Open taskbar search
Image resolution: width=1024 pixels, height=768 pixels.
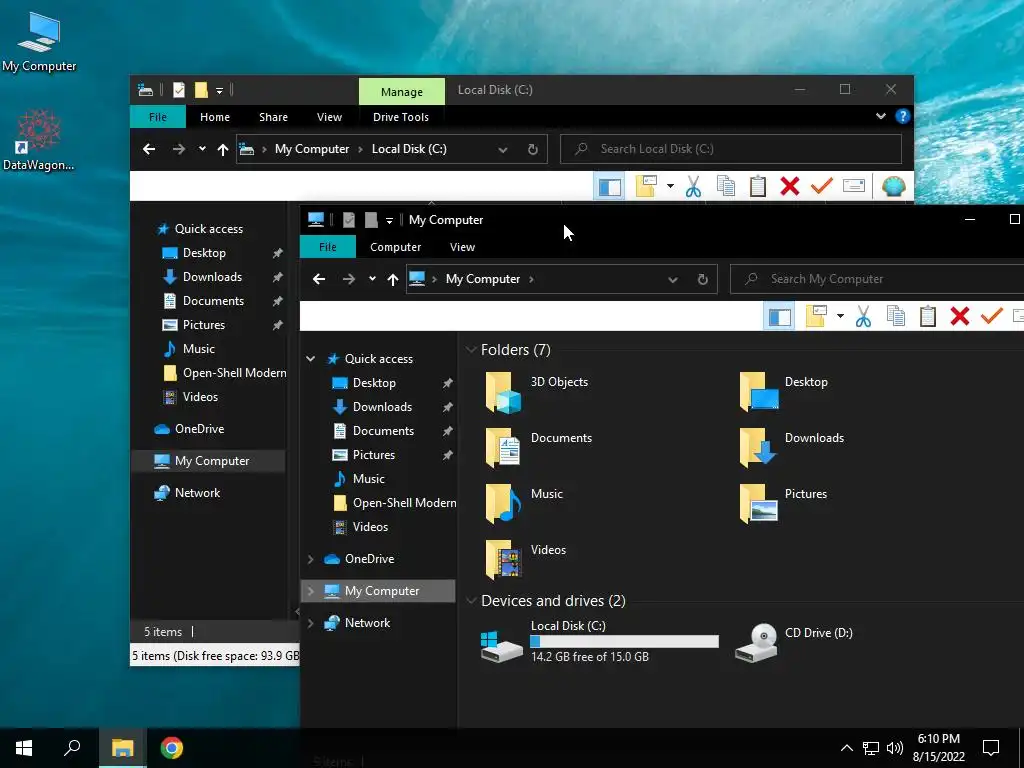[72, 748]
